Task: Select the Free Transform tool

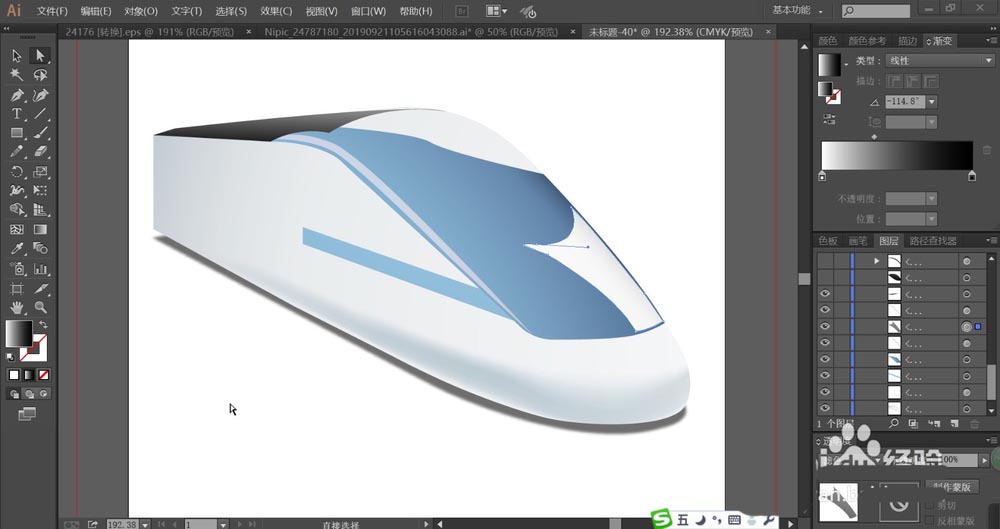Action: 40,191
